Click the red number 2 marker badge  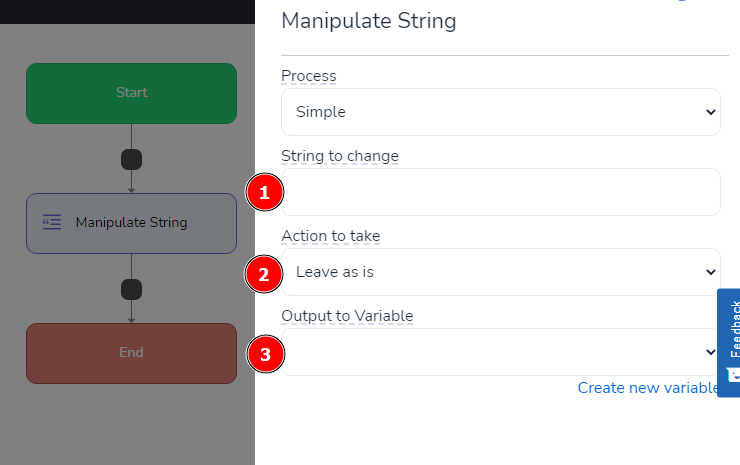[x=264, y=274]
